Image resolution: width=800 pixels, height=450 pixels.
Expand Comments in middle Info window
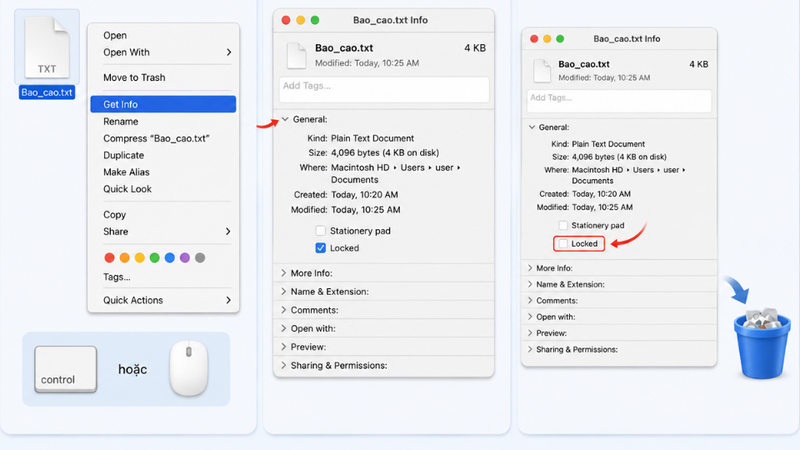pyautogui.click(x=284, y=310)
